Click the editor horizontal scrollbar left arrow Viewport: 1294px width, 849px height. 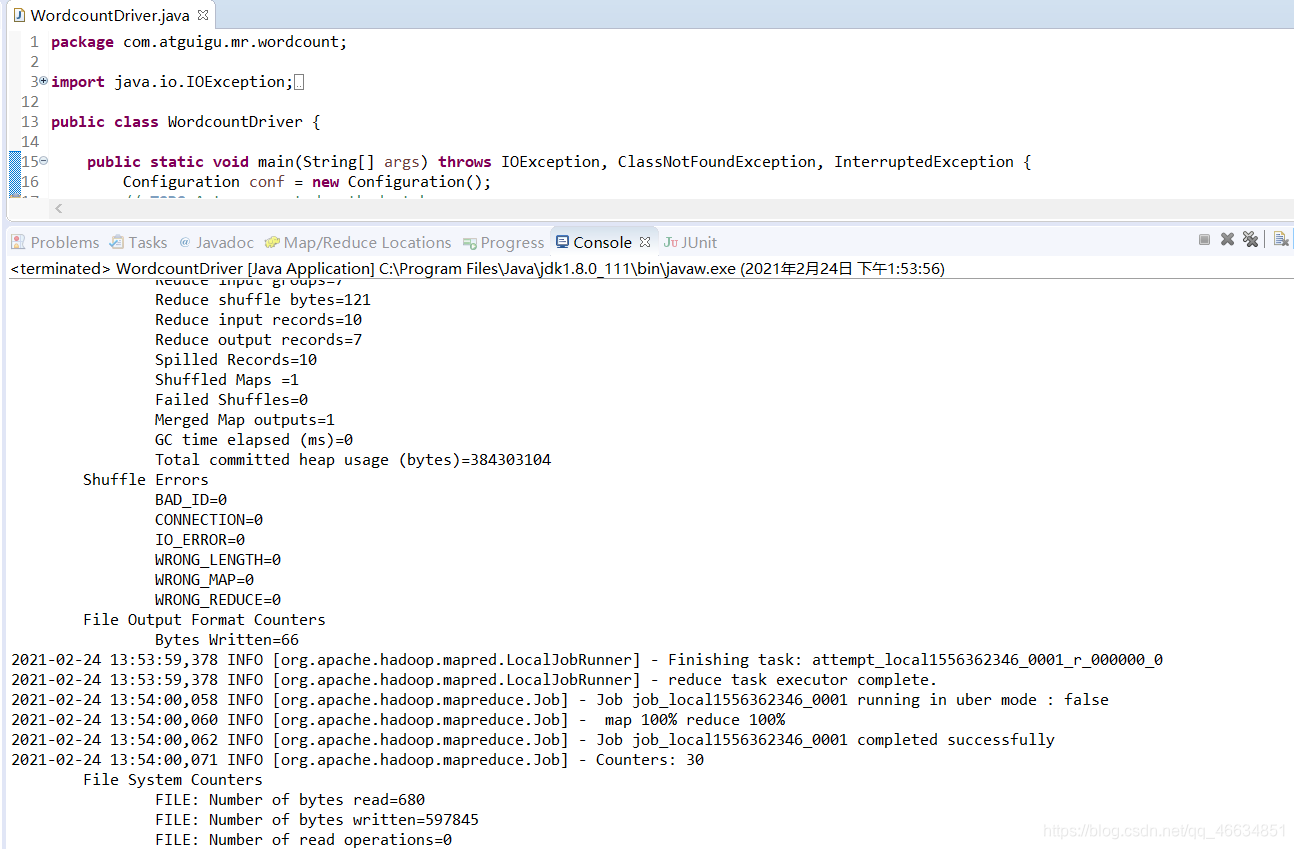click(58, 208)
